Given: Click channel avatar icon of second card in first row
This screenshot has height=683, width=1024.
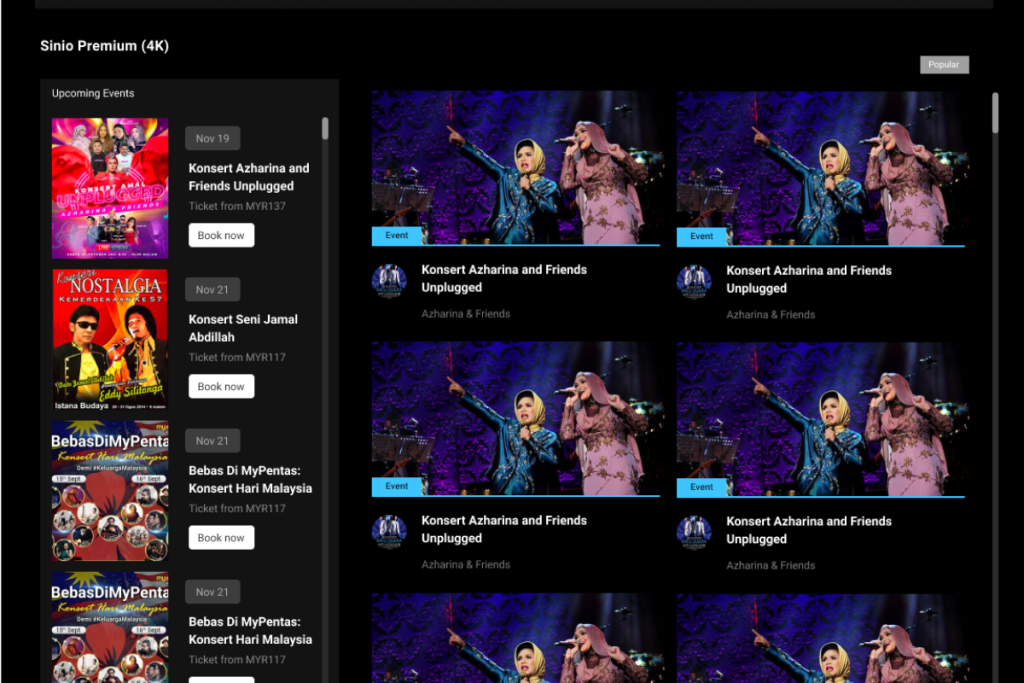Looking at the screenshot, I should [694, 281].
